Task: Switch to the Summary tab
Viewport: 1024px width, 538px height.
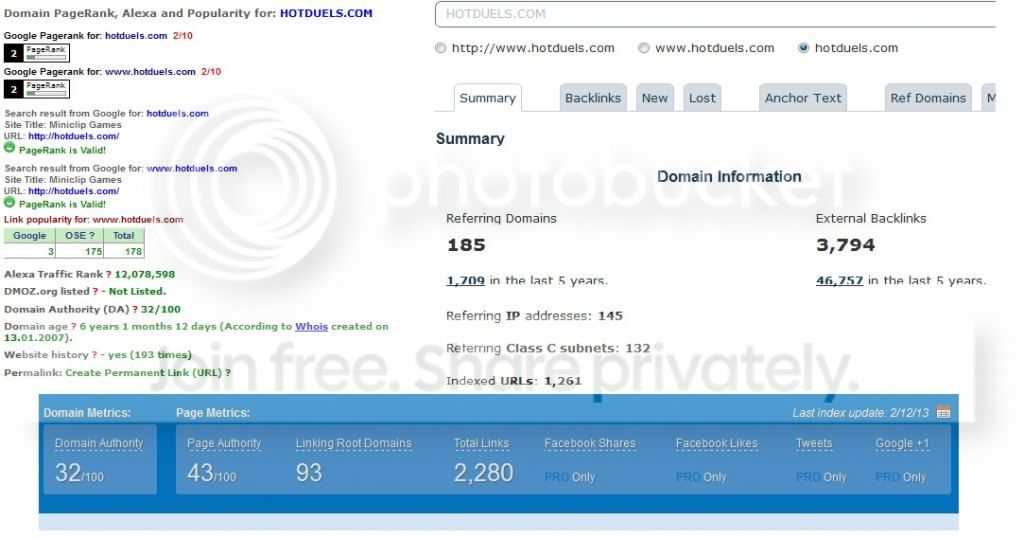Action: (487, 98)
